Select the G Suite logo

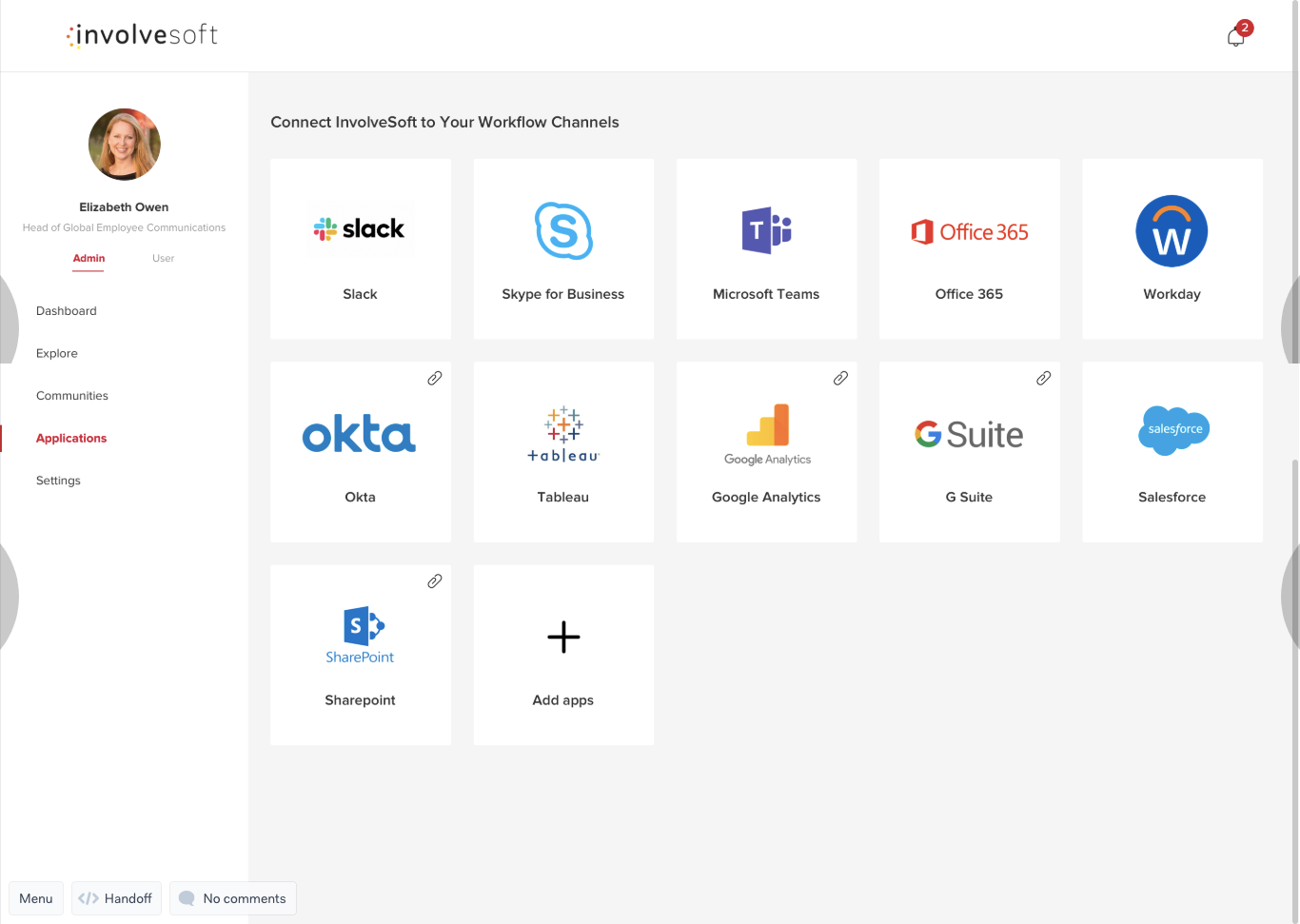[x=969, y=435]
